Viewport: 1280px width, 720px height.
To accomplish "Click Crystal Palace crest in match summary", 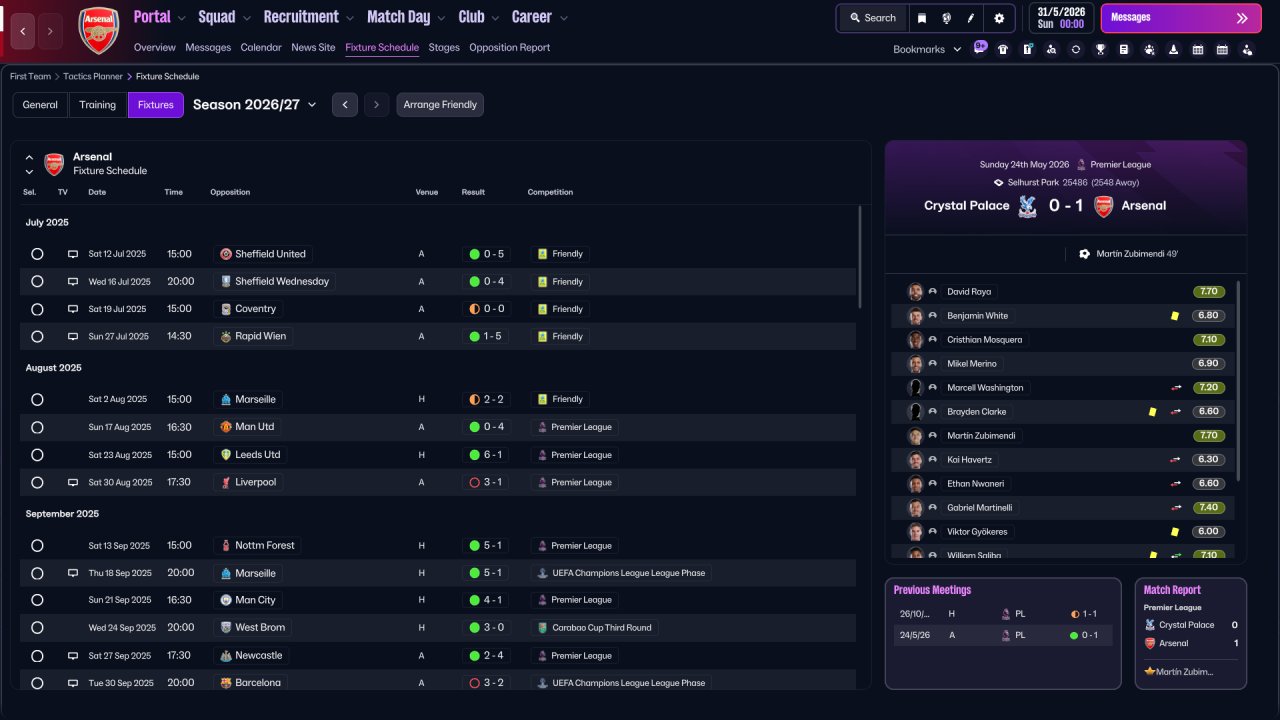I will click(x=1027, y=206).
